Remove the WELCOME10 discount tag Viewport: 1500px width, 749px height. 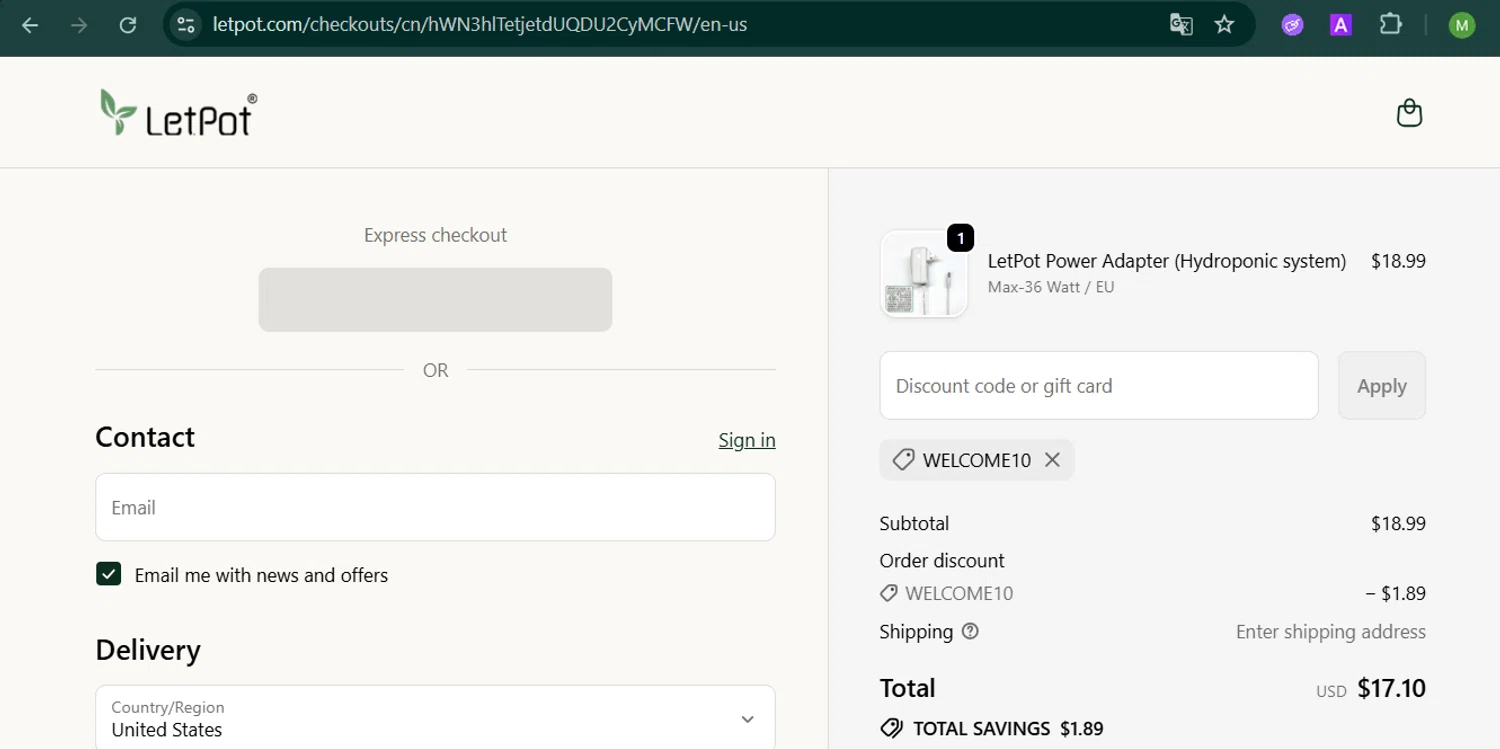[1052, 460]
